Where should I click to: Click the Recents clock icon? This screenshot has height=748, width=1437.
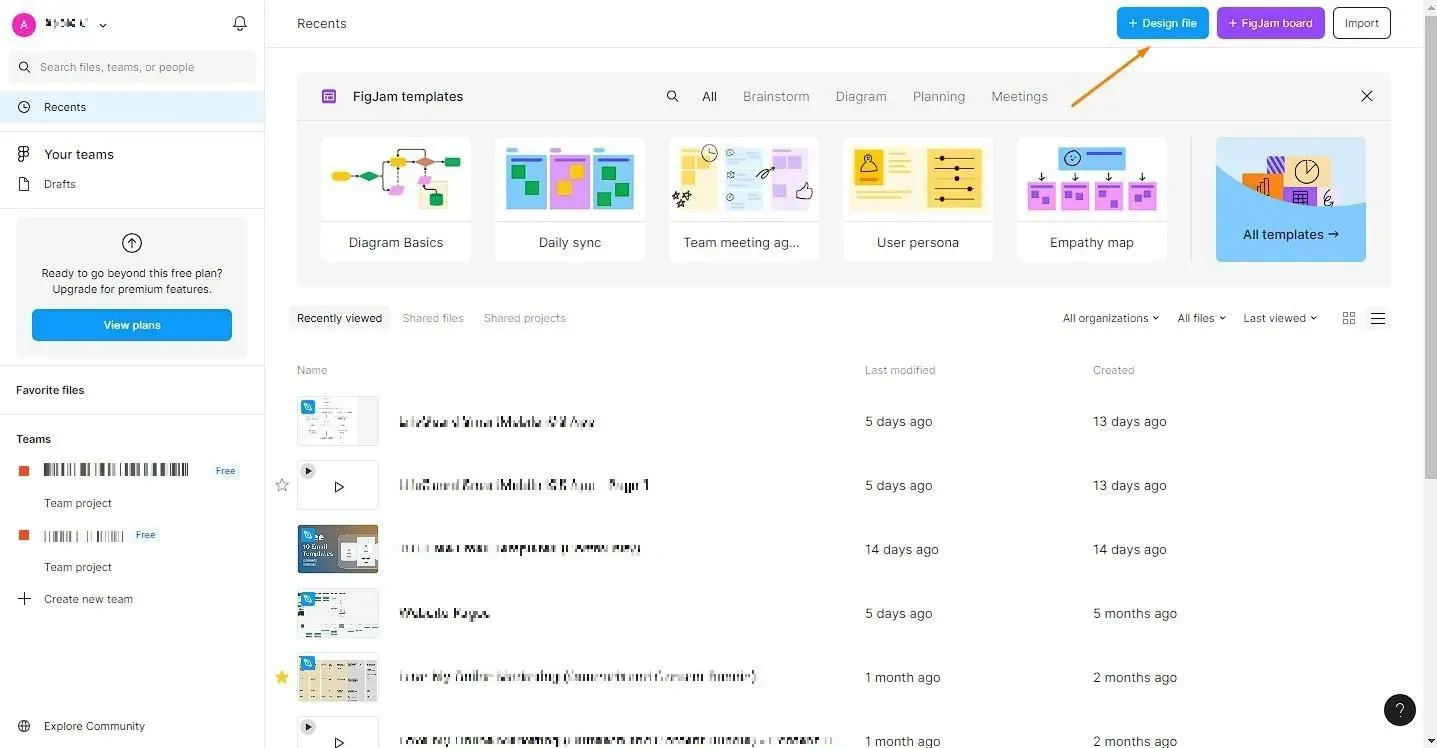[24, 107]
